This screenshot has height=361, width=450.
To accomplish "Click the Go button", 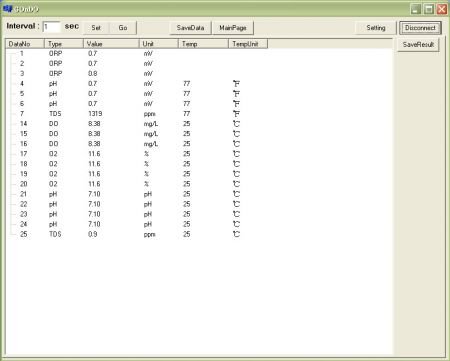I will [x=123, y=28].
